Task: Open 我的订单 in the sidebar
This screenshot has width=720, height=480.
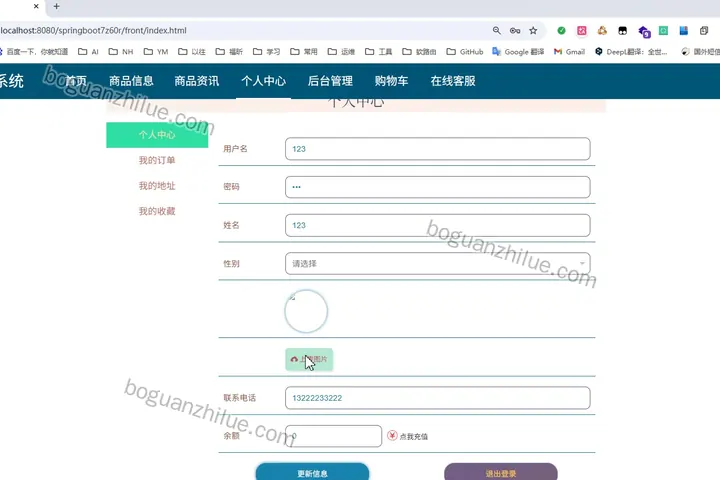Action: pyautogui.click(x=157, y=160)
